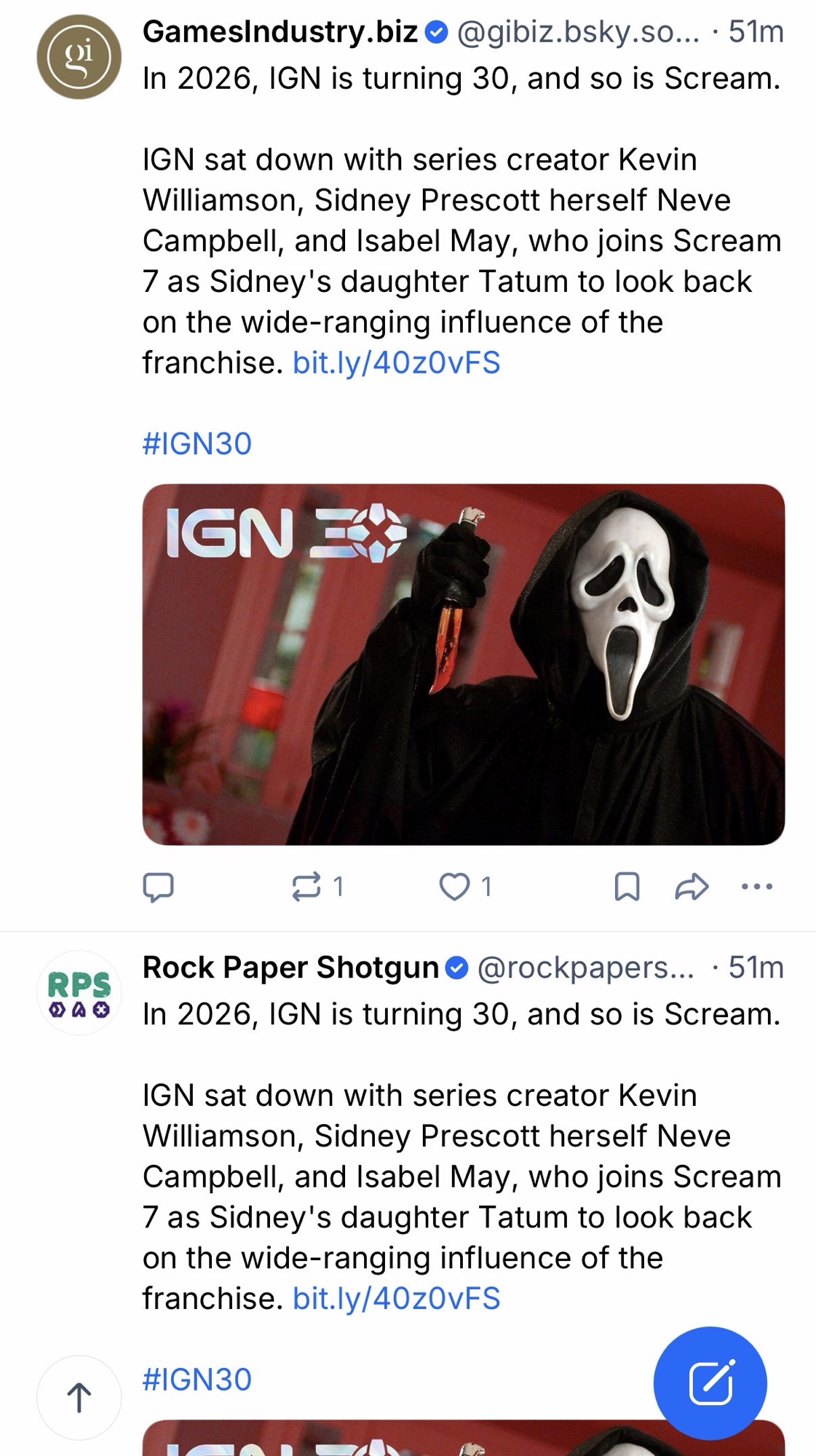
Task: Repost the GamesIndustry.biz Scream post
Action: point(307,886)
